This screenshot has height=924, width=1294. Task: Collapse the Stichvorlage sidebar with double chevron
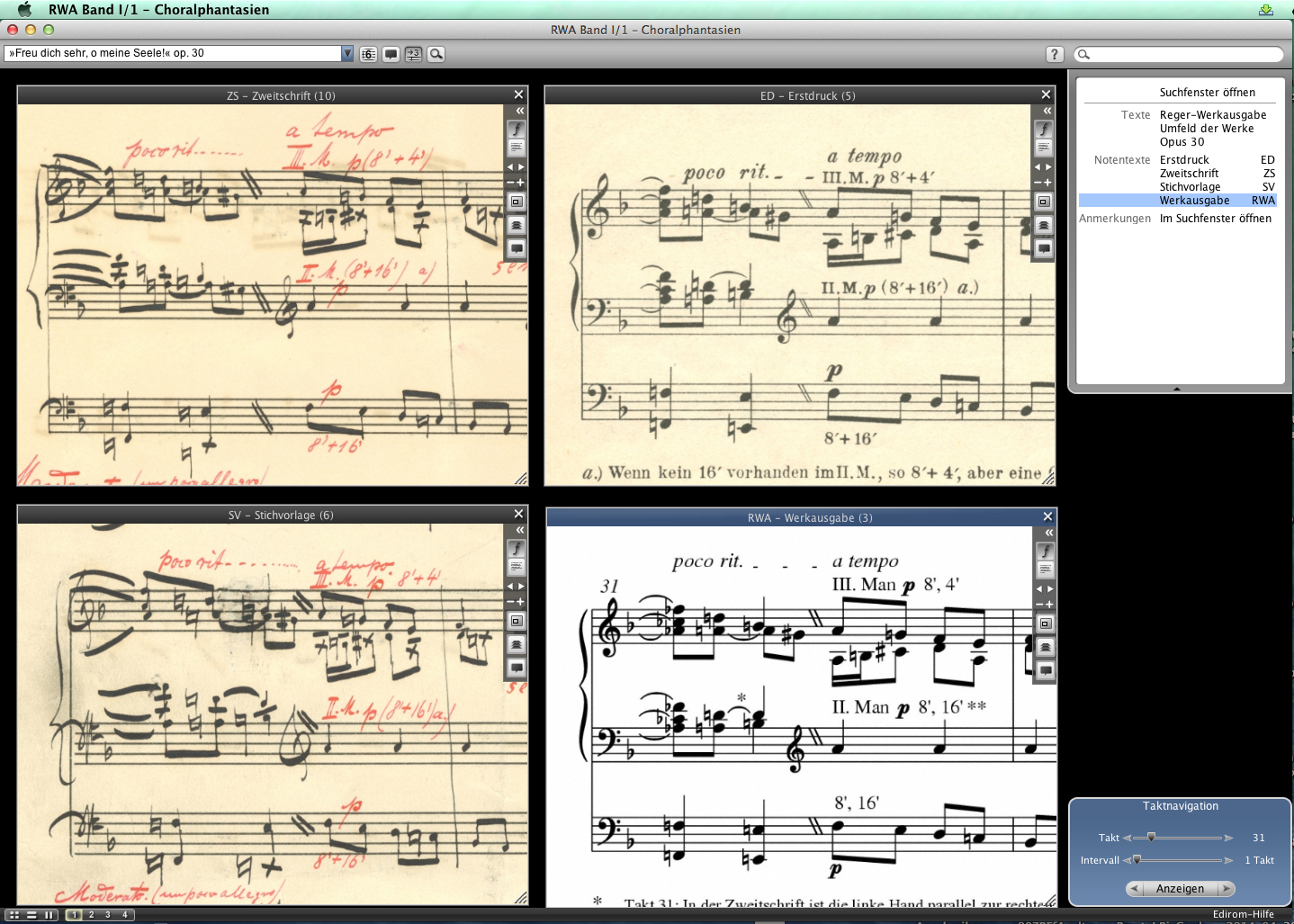pyautogui.click(x=519, y=530)
